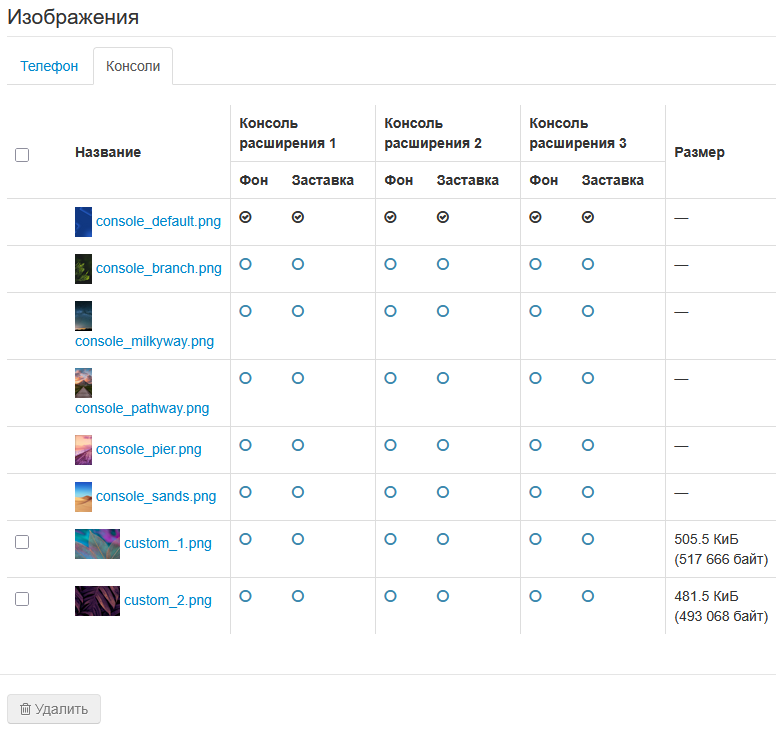Click the custom_1.png thumbnail preview
The height and width of the screenshot is (732, 781).
tap(97, 544)
